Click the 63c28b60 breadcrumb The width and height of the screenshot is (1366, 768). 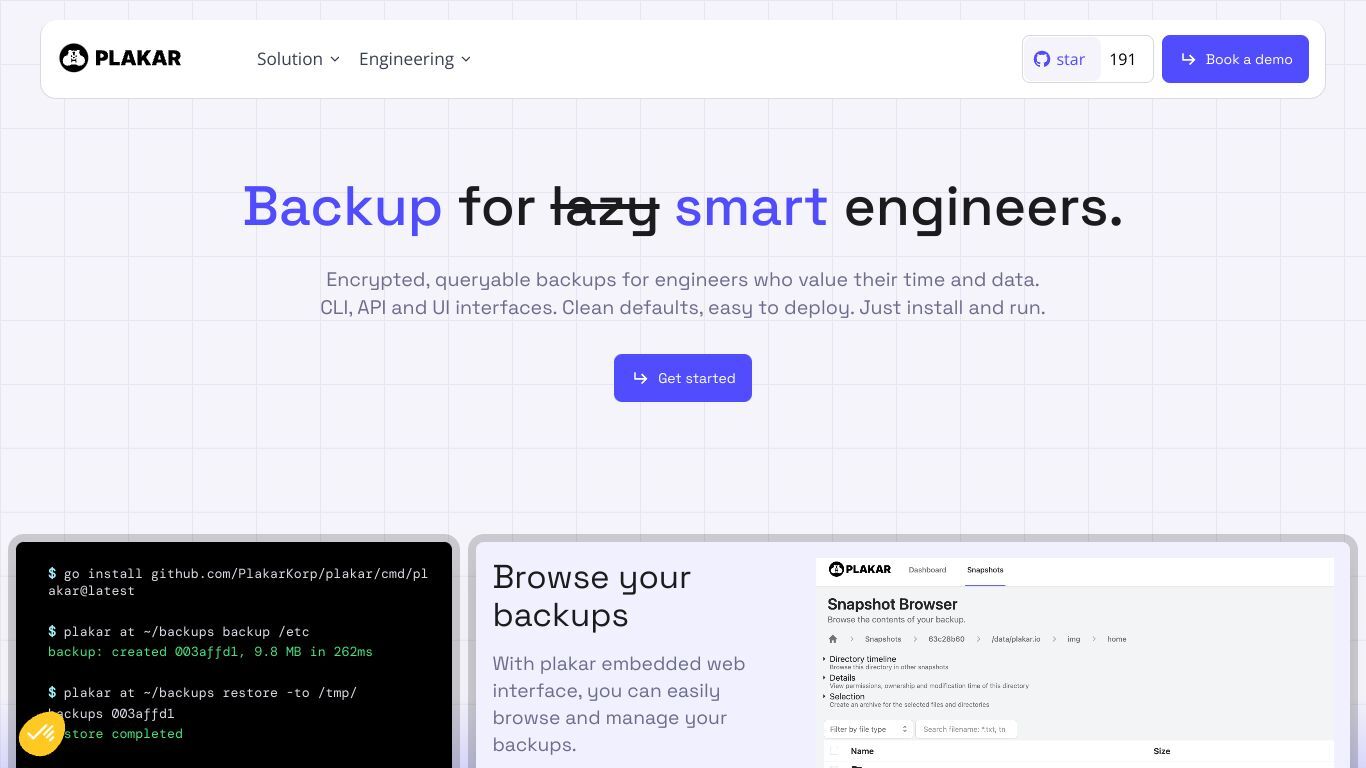[x=946, y=639]
